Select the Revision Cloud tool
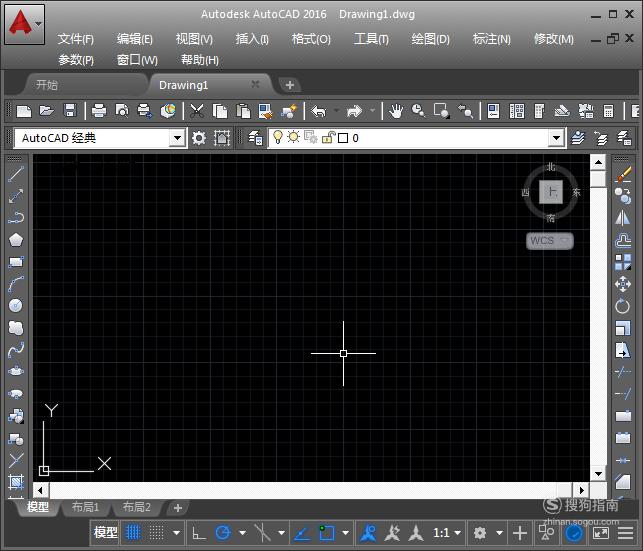Screen dimensions: 643x551 pyautogui.click(x=16, y=328)
